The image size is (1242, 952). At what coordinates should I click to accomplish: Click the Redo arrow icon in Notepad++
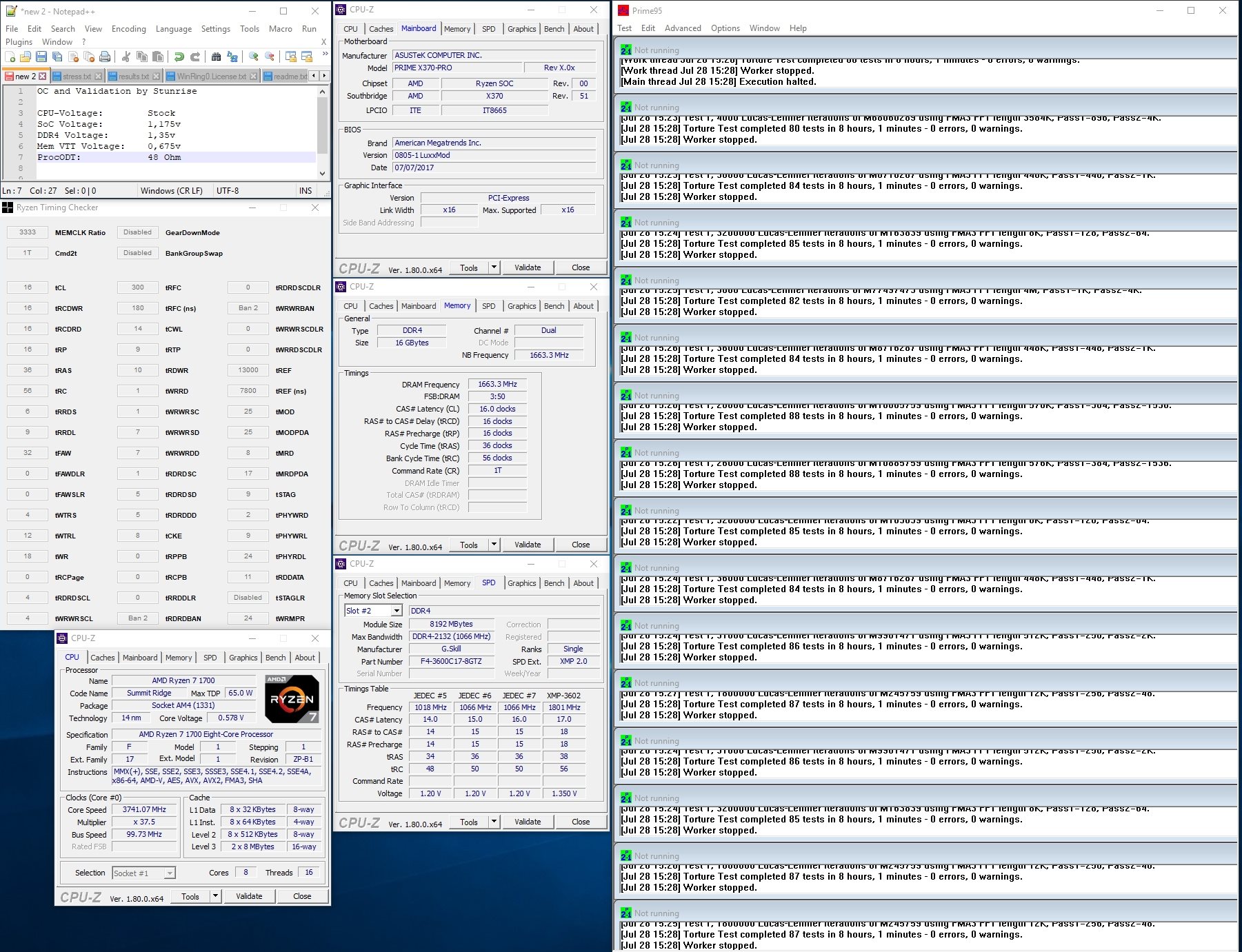point(195,57)
